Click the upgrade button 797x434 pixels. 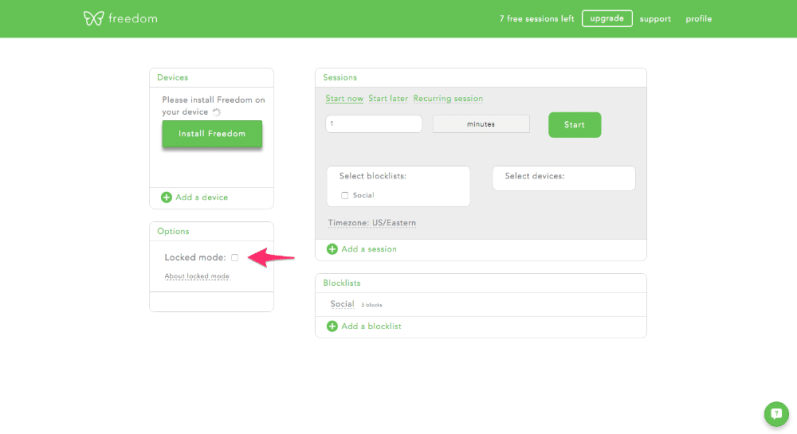pyautogui.click(x=607, y=18)
